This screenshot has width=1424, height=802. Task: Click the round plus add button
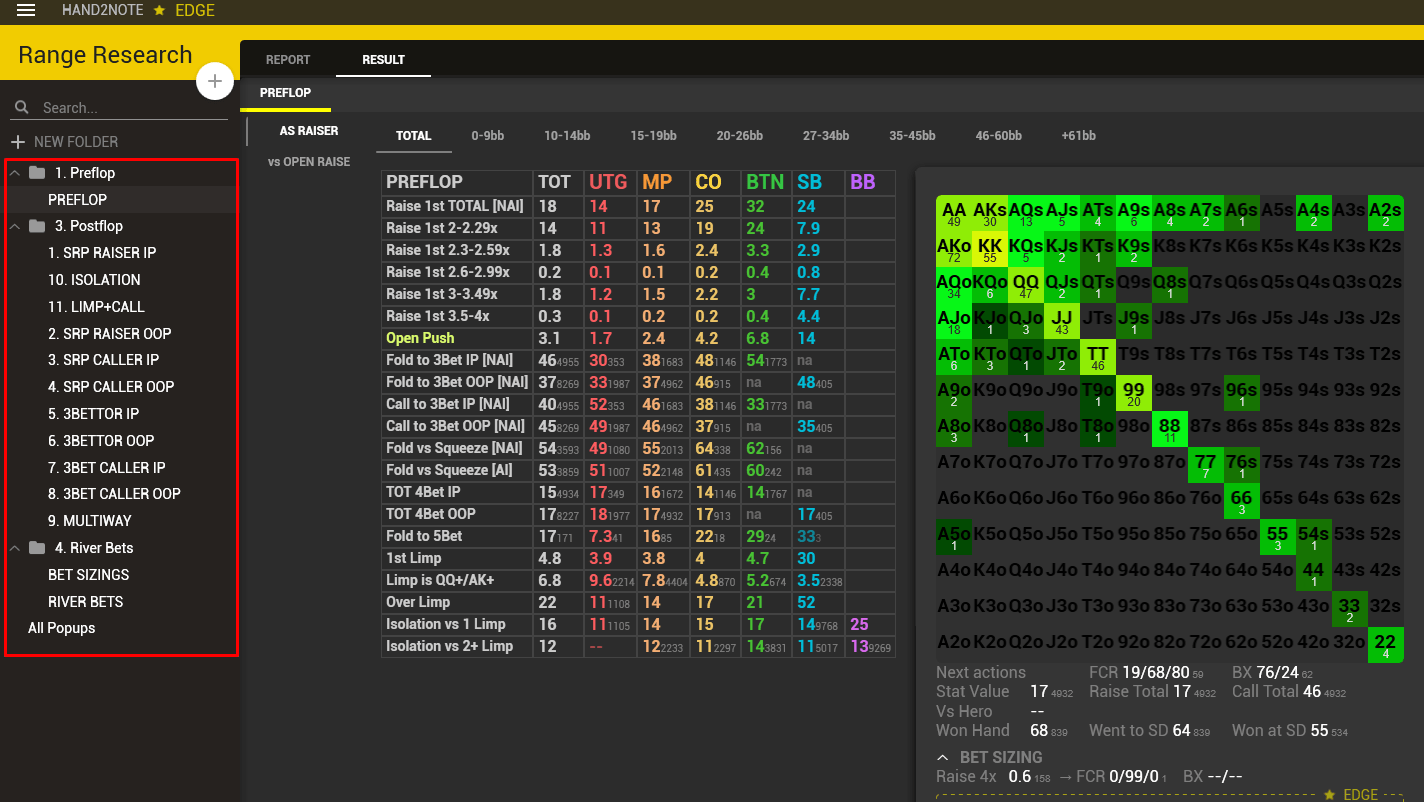point(215,81)
